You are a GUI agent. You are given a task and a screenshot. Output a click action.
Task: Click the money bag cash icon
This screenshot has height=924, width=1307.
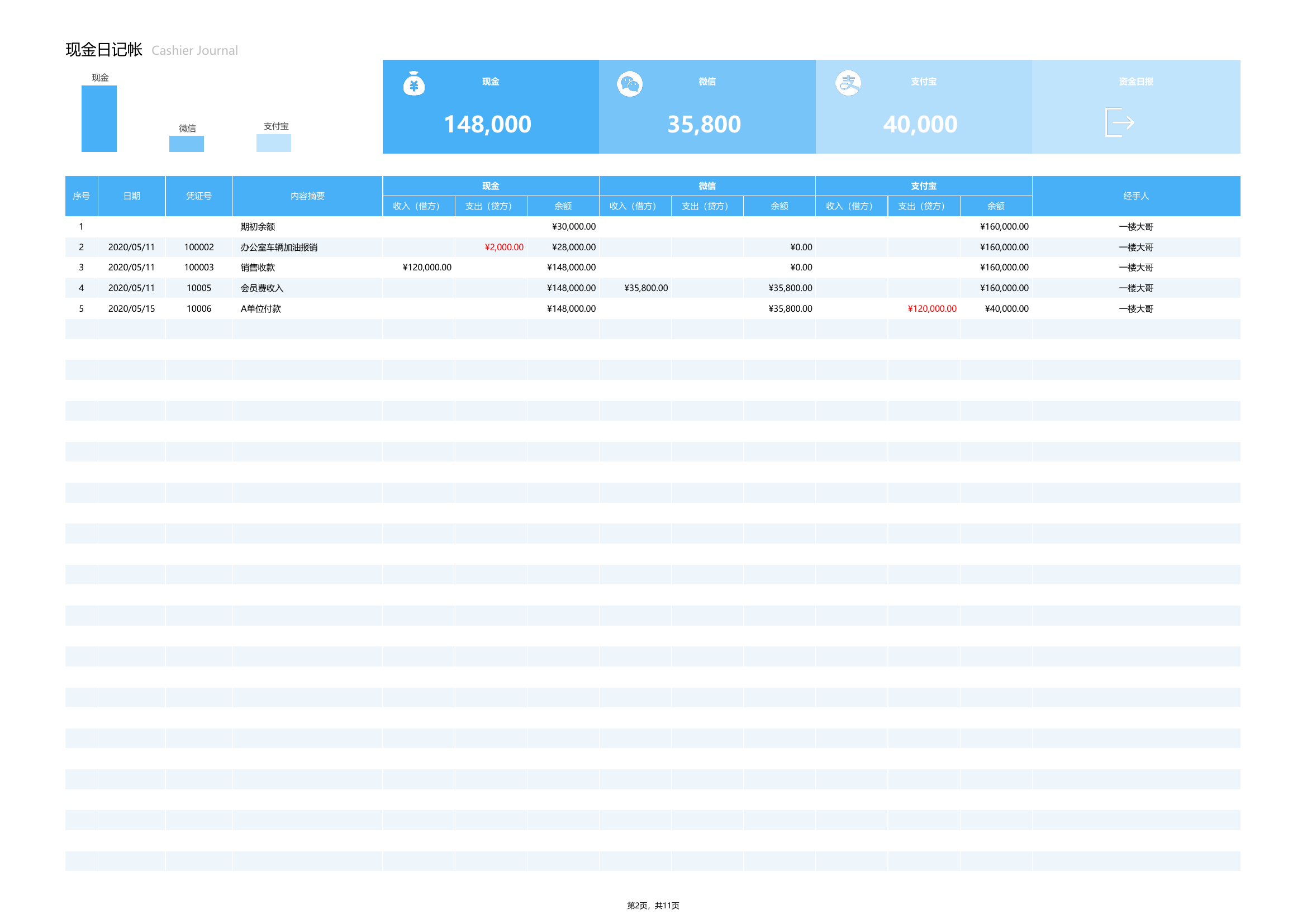pos(414,84)
